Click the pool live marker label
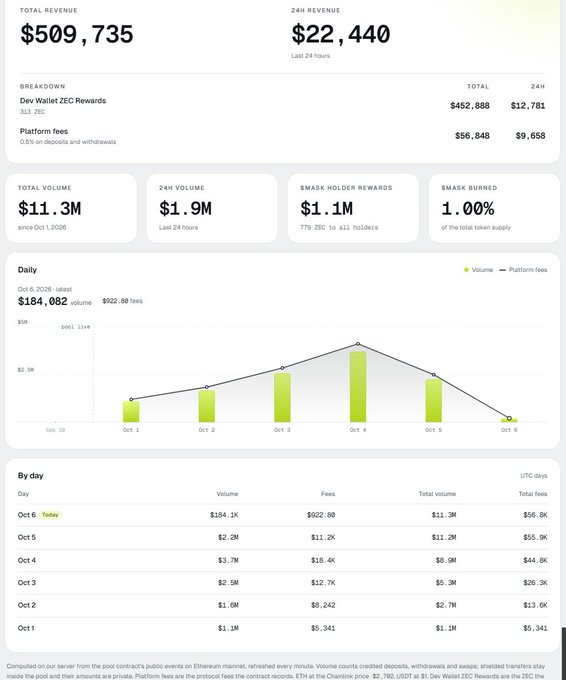The width and height of the screenshot is (566, 680). 75,327
